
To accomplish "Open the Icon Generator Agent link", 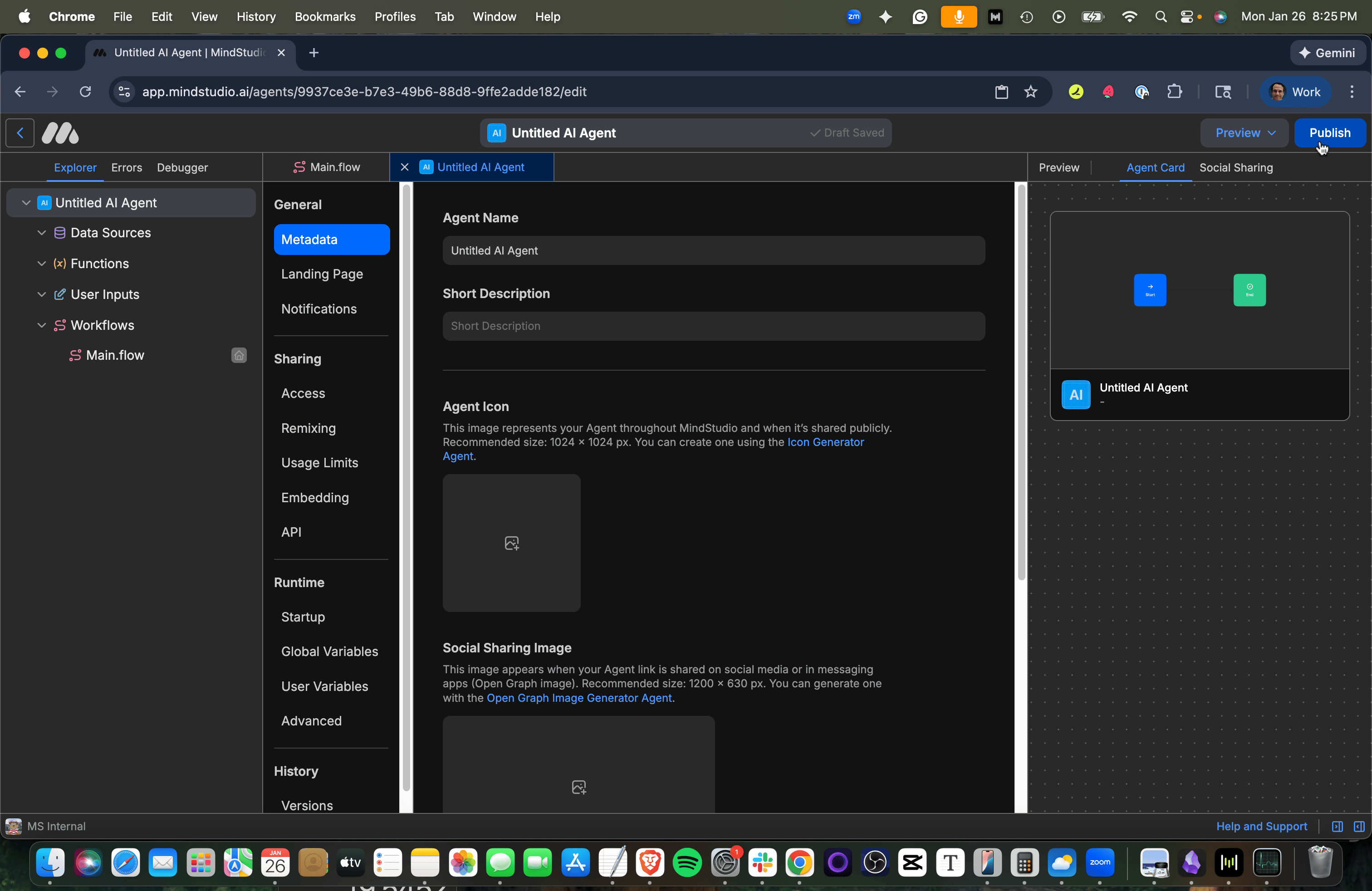I will click(x=825, y=442).
